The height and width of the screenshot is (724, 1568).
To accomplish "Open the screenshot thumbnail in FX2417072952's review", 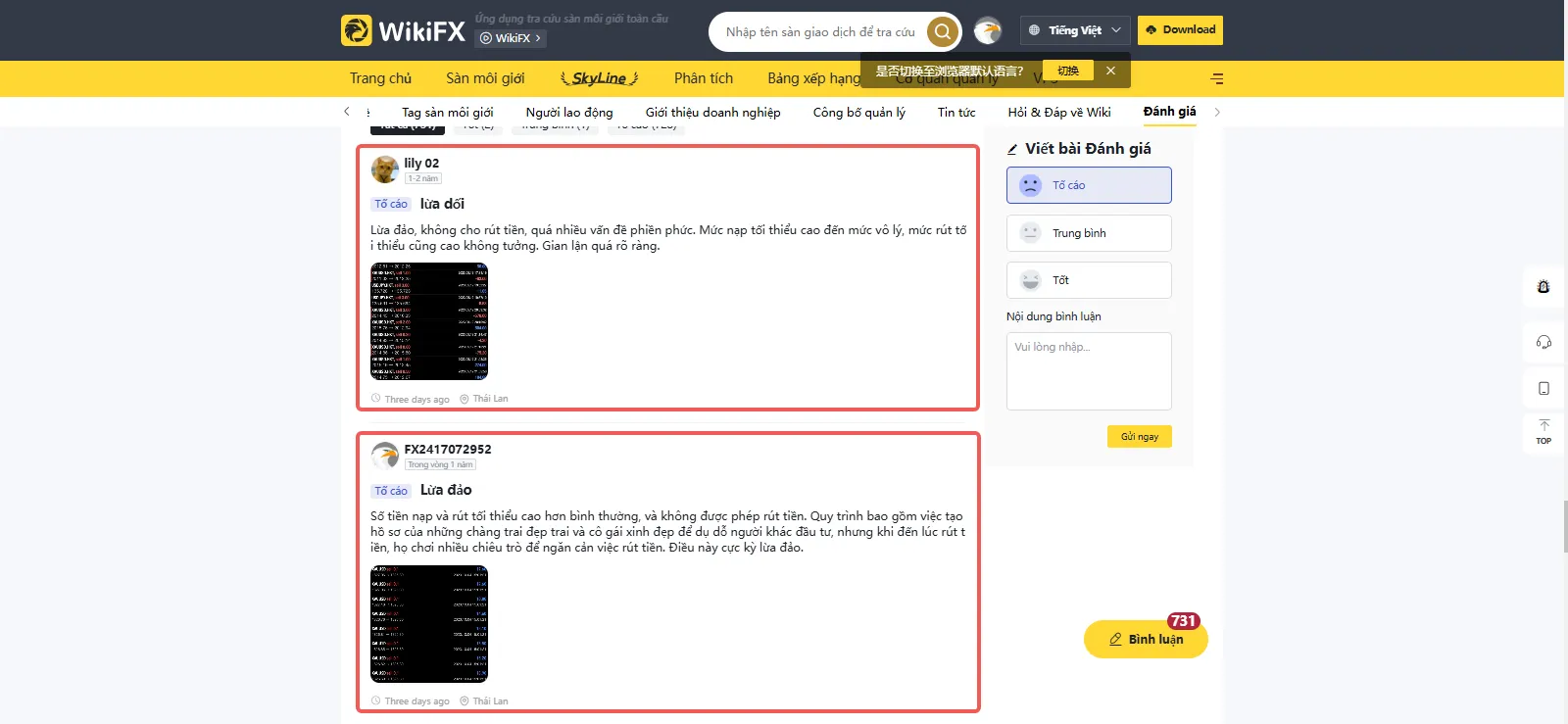I will (x=429, y=624).
